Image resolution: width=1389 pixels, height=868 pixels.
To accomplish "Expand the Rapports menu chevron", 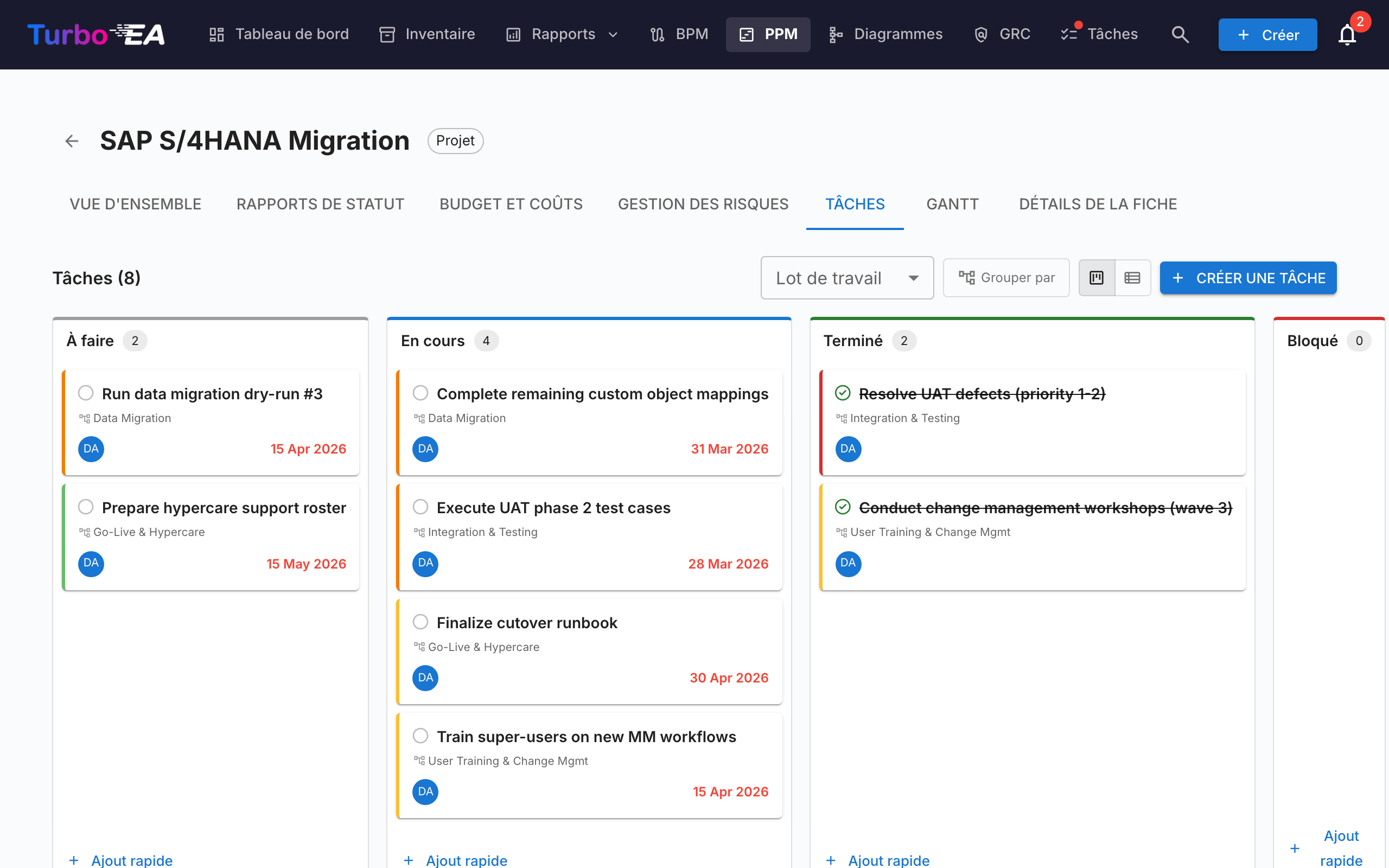I will point(613,35).
